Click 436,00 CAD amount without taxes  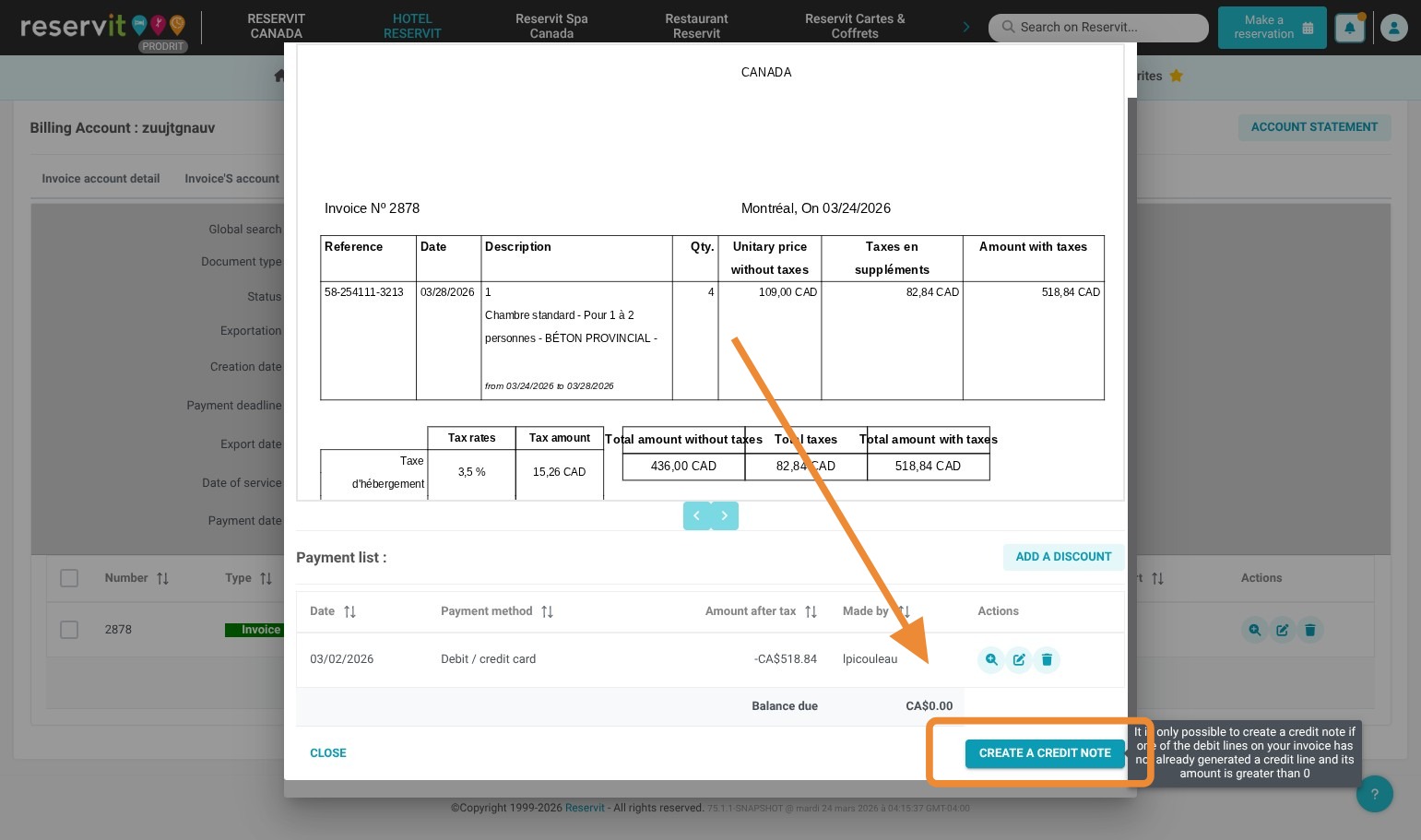(683, 467)
